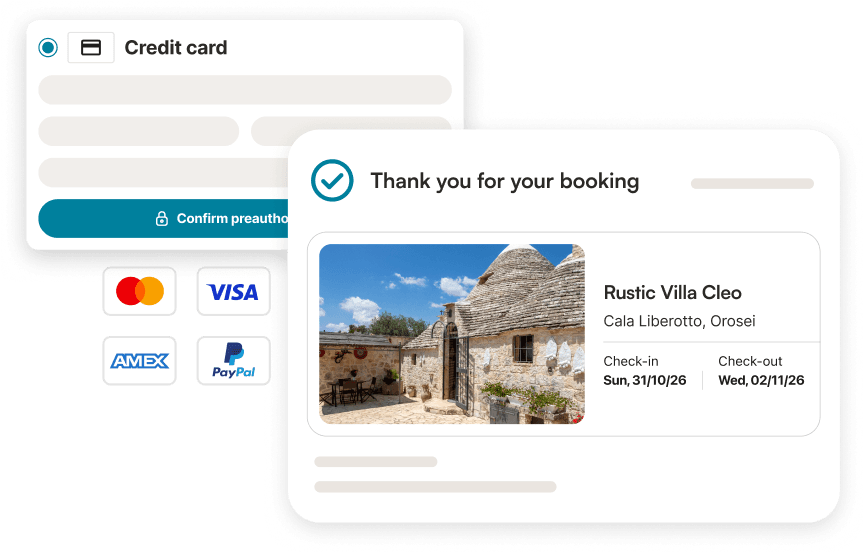This screenshot has width=864, height=552.
Task: Click the VISA payment logo
Action: [234, 291]
